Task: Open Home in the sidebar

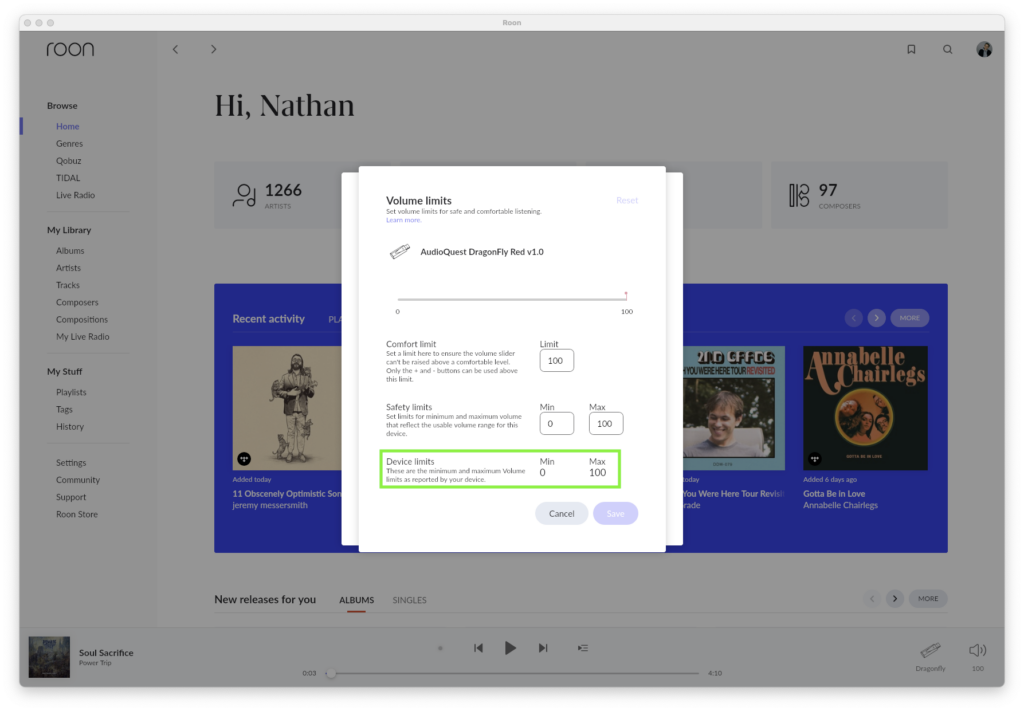Action: click(x=67, y=126)
